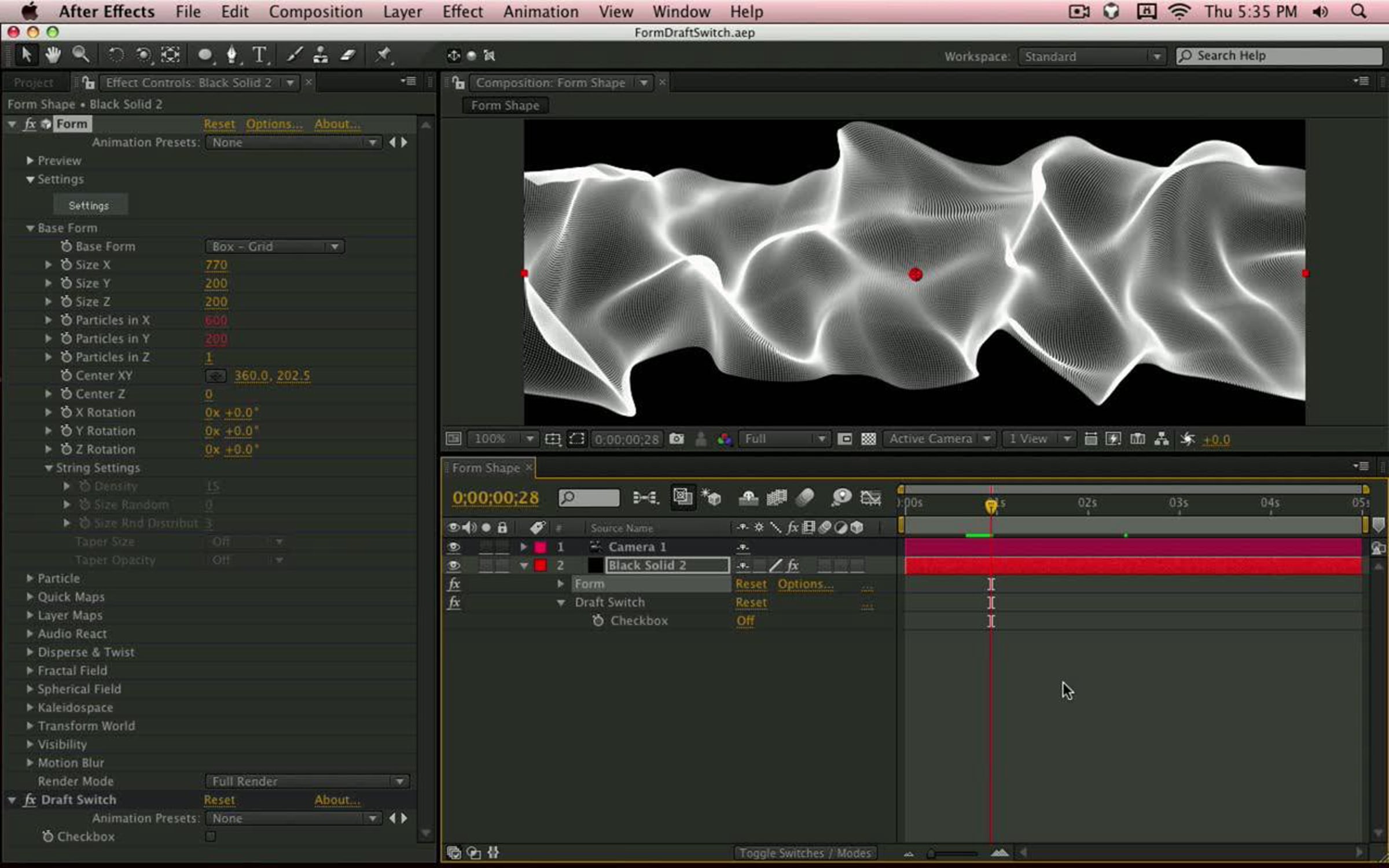Switch to the Project tab
1389x868 pixels.
pyautogui.click(x=34, y=83)
